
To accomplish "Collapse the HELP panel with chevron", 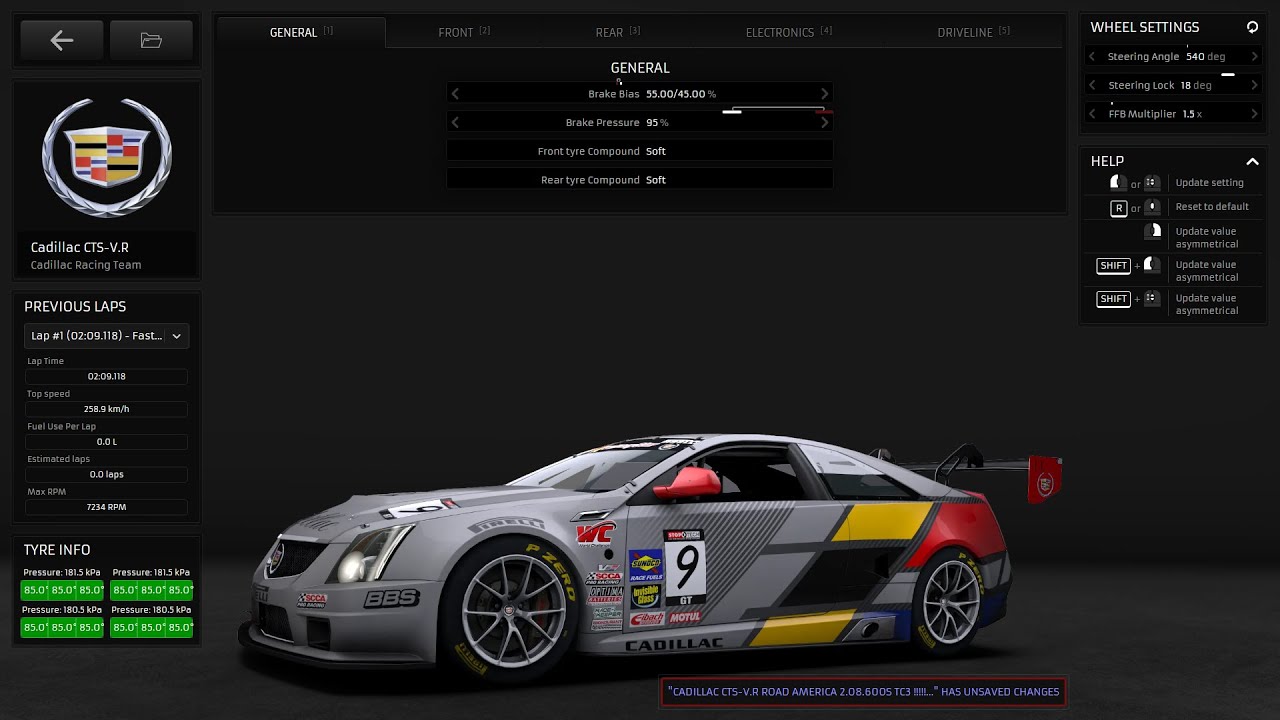I will [x=1252, y=161].
